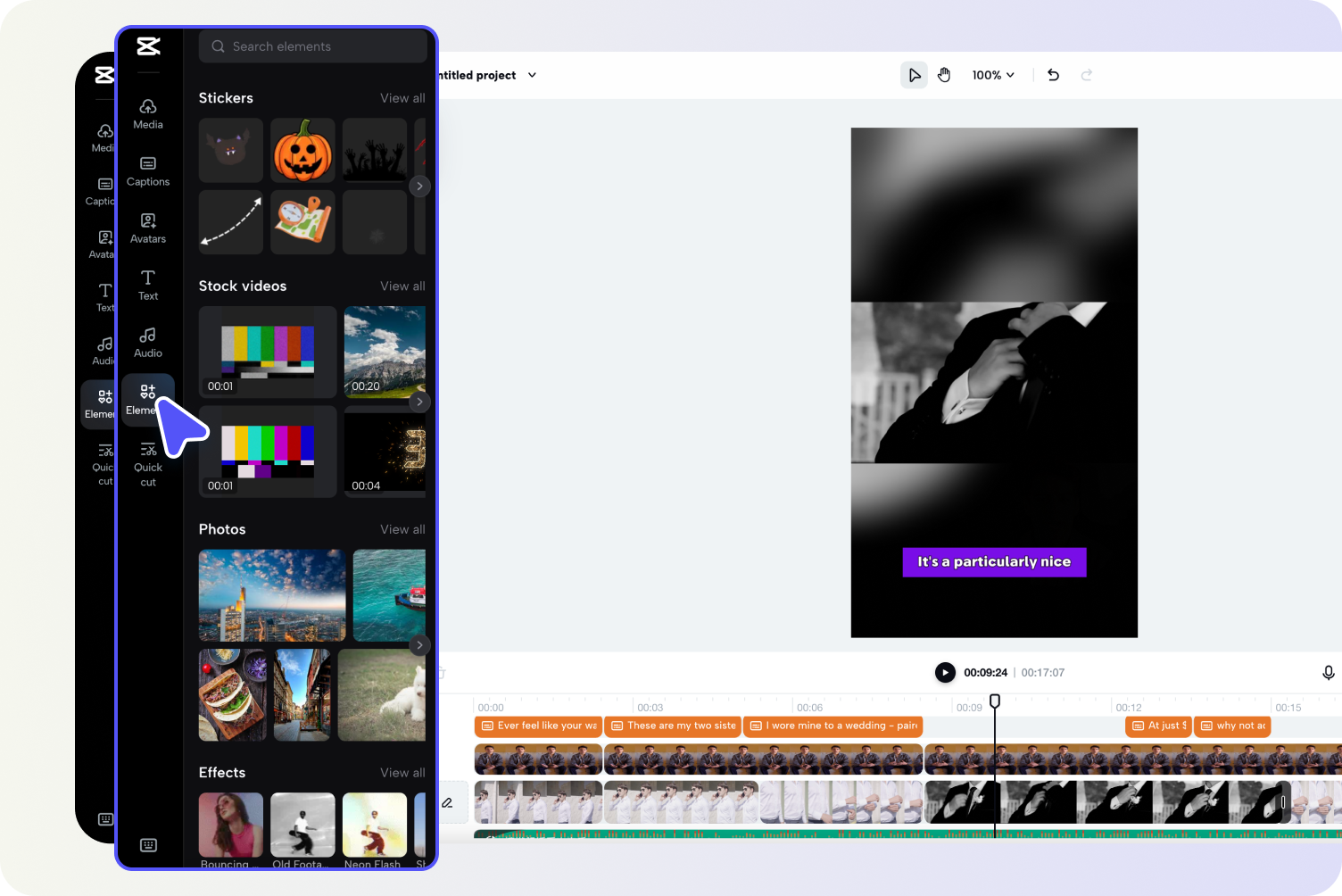The height and width of the screenshot is (896, 1342).
Task: Select the mountain stock video lasting 00:20
Action: [x=385, y=352]
